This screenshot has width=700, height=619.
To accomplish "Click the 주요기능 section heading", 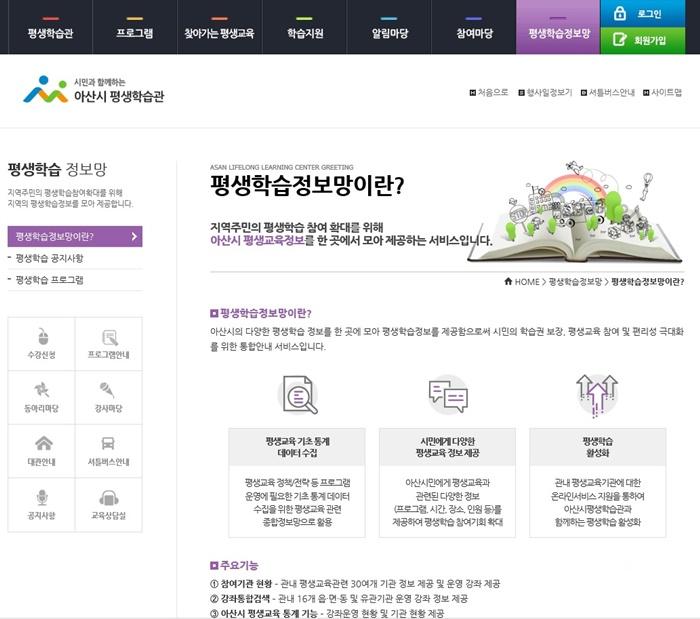I will [234, 565].
